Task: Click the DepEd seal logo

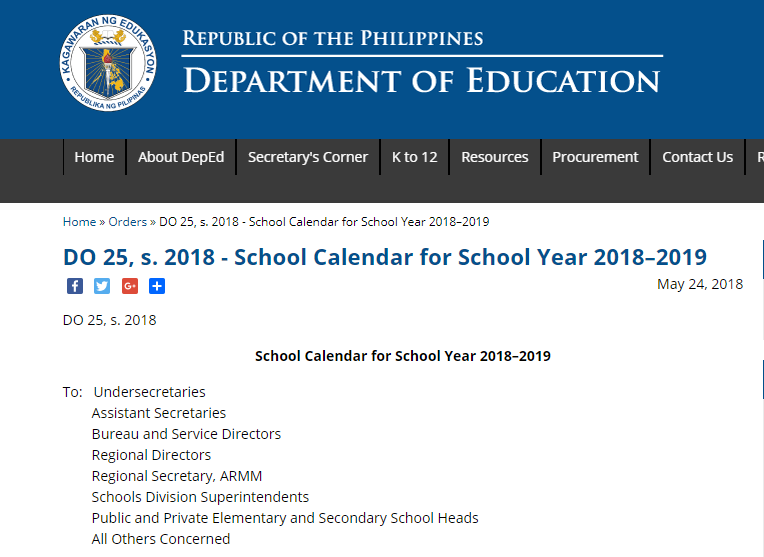Action: (x=108, y=63)
